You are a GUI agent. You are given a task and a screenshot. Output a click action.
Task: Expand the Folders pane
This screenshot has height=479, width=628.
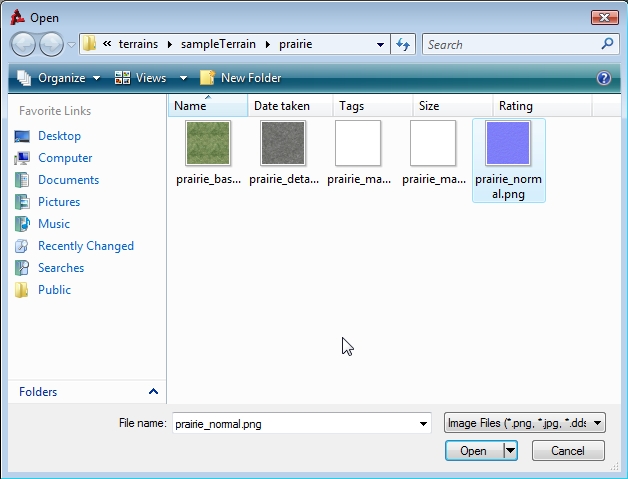[153, 392]
